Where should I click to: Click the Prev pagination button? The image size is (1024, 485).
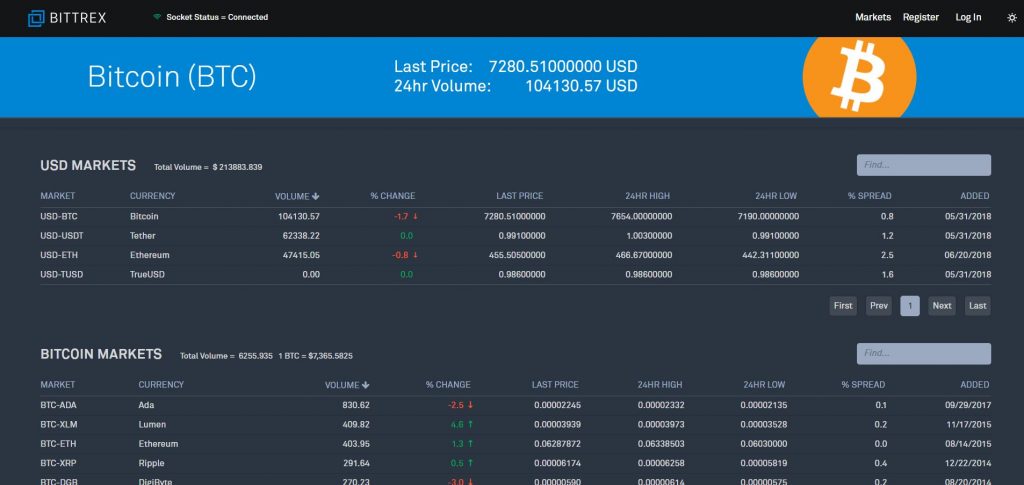(879, 305)
